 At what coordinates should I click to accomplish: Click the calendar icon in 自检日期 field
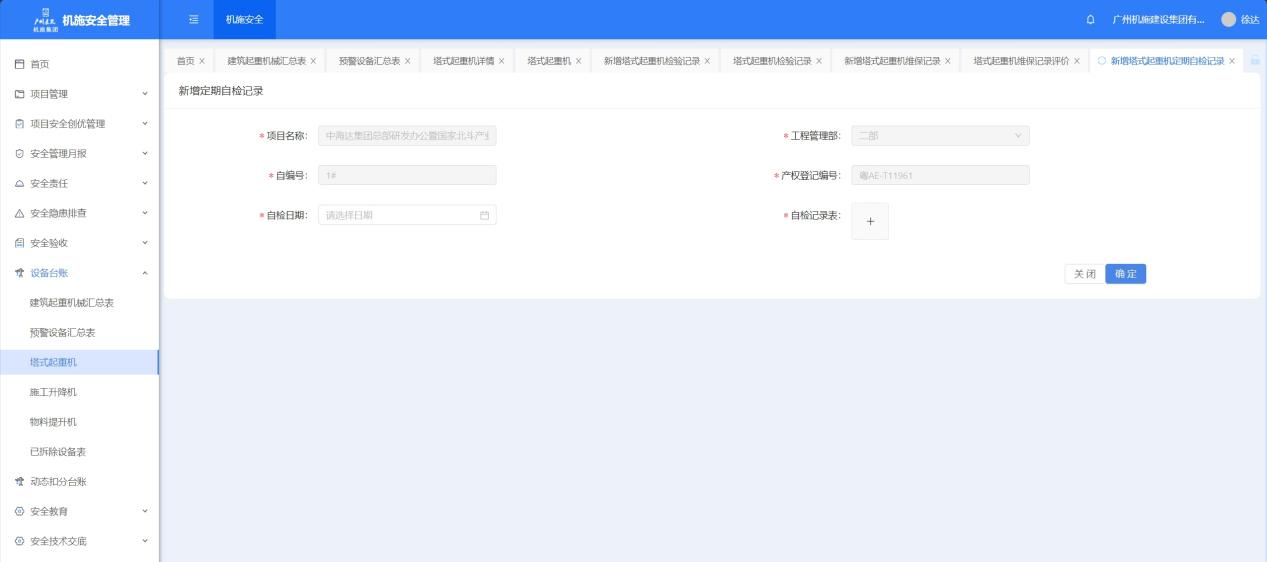(485, 215)
